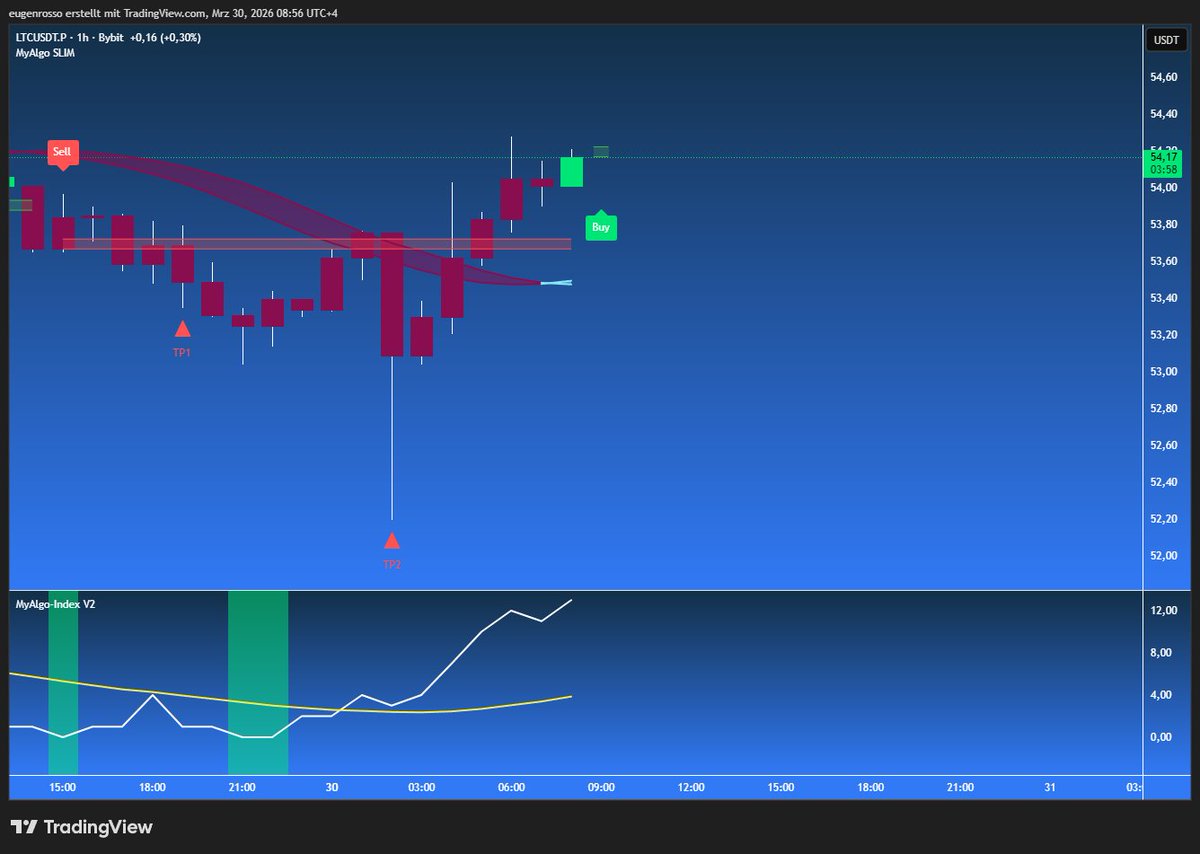Click the 0,00 index axis label
The image size is (1200, 854).
point(1161,737)
